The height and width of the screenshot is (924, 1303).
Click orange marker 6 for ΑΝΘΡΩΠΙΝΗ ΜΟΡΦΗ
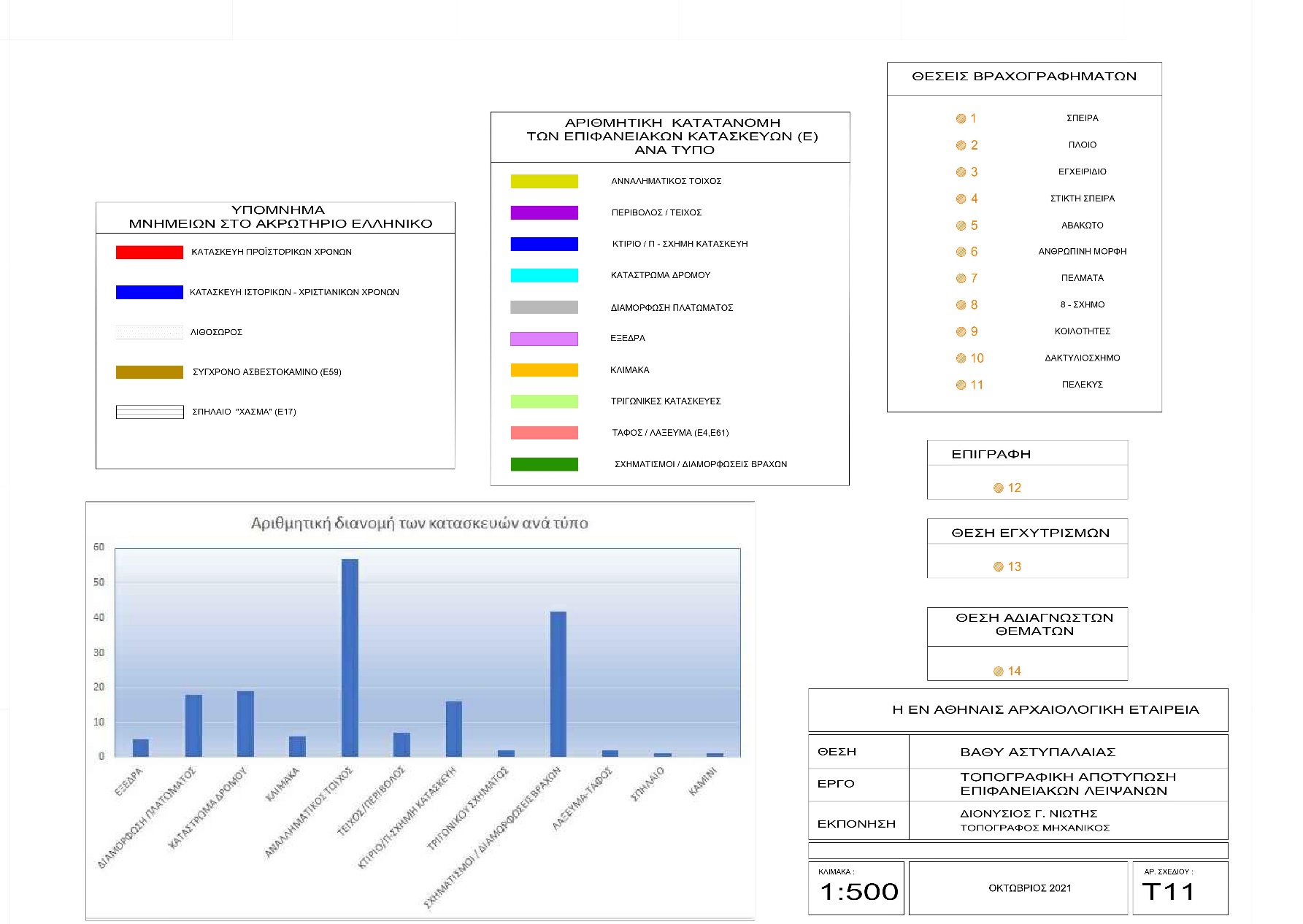[x=961, y=252]
